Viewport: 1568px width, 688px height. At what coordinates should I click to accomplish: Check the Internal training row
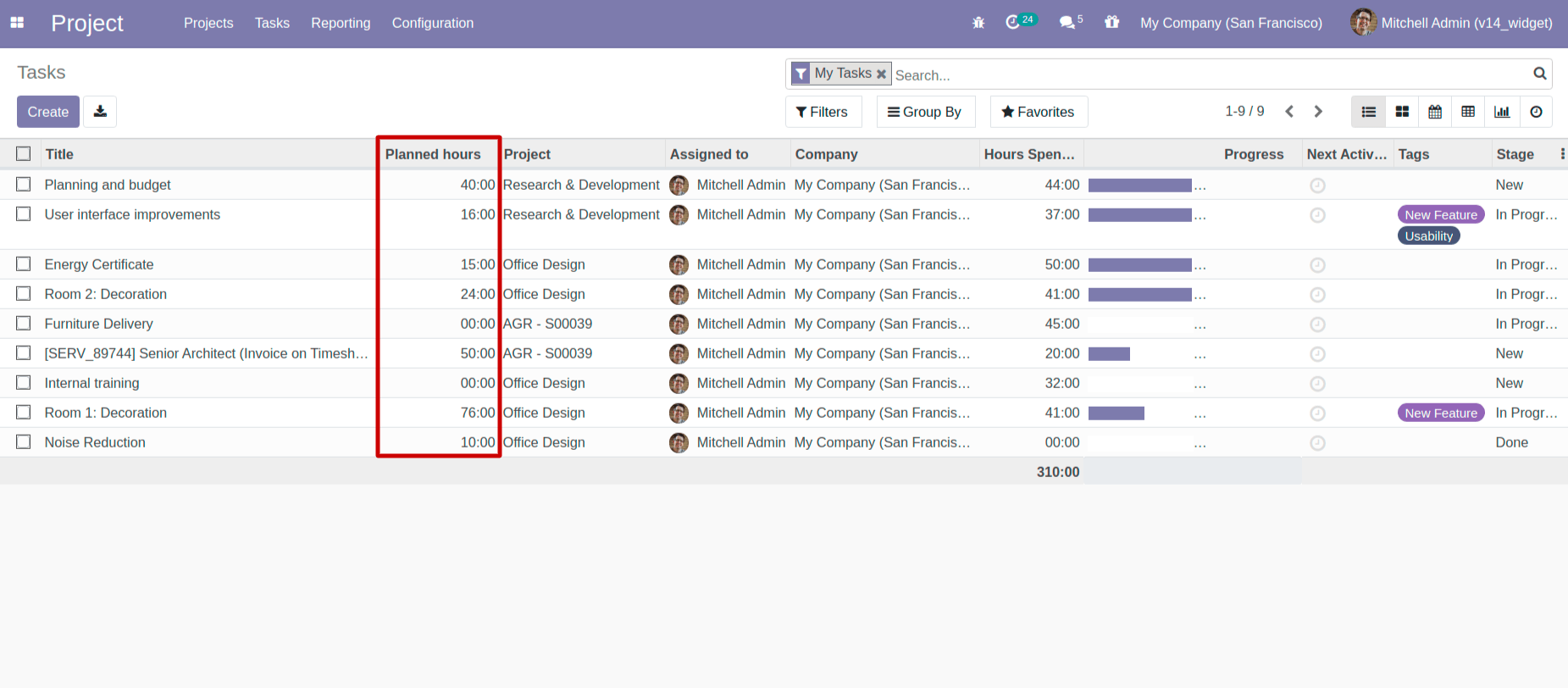(24, 382)
